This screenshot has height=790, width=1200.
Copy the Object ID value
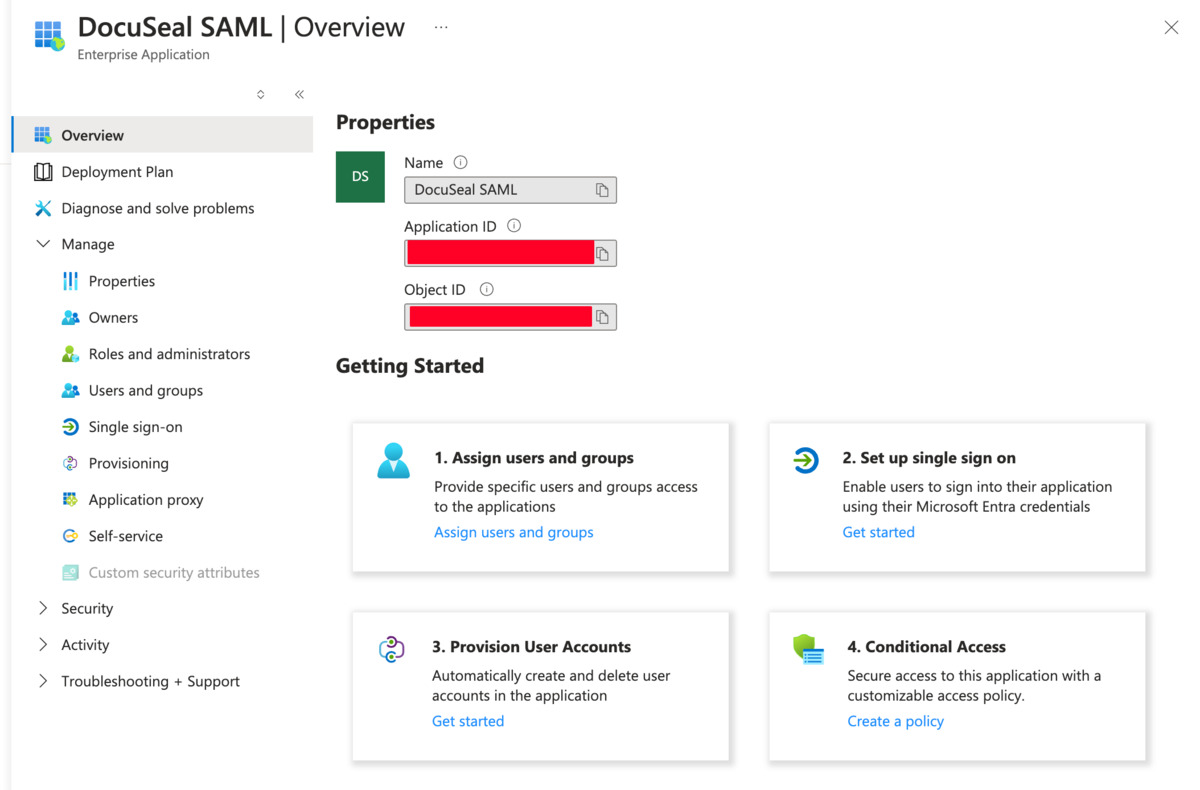tap(602, 317)
